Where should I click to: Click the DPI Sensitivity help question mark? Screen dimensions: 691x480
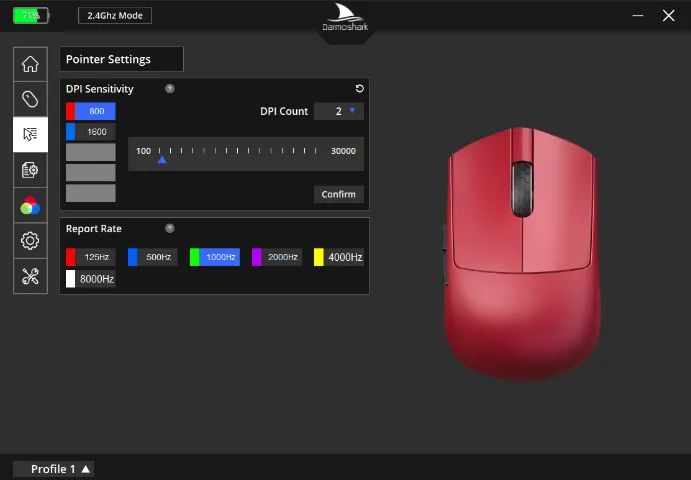[170, 89]
